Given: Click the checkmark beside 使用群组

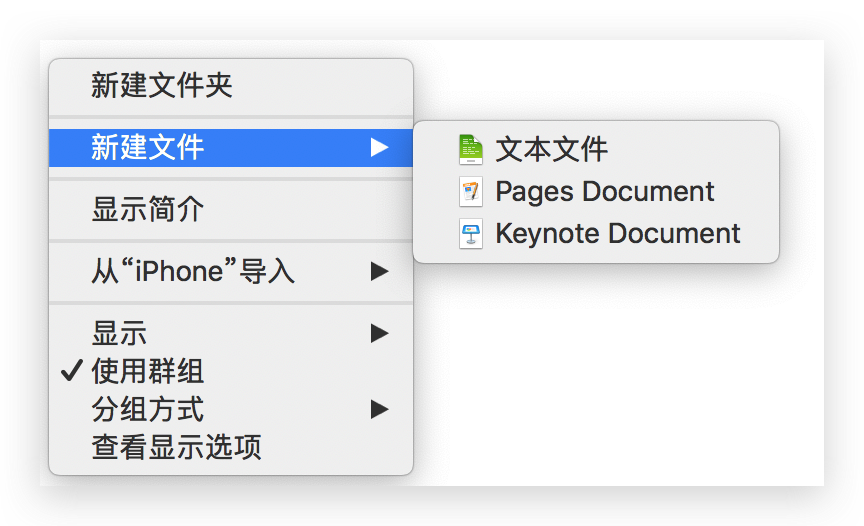Looking at the screenshot, I should pos(72,371).
